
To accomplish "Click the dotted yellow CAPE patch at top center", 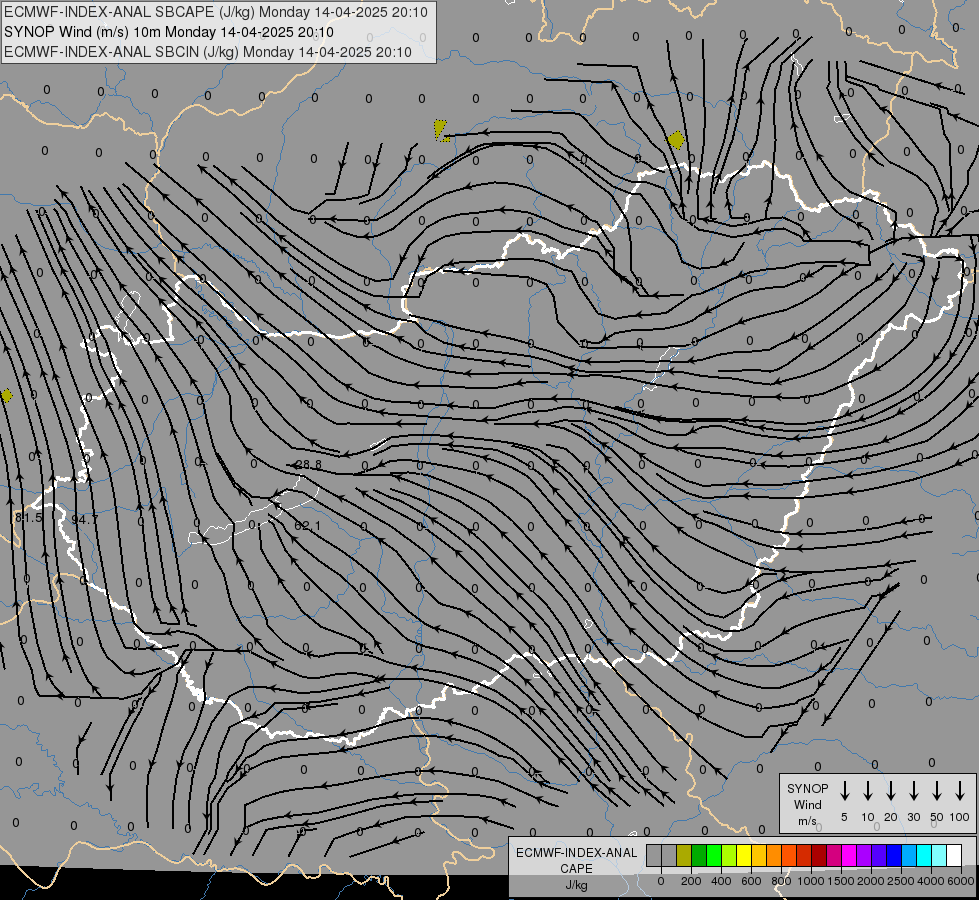I will (441, 131).
